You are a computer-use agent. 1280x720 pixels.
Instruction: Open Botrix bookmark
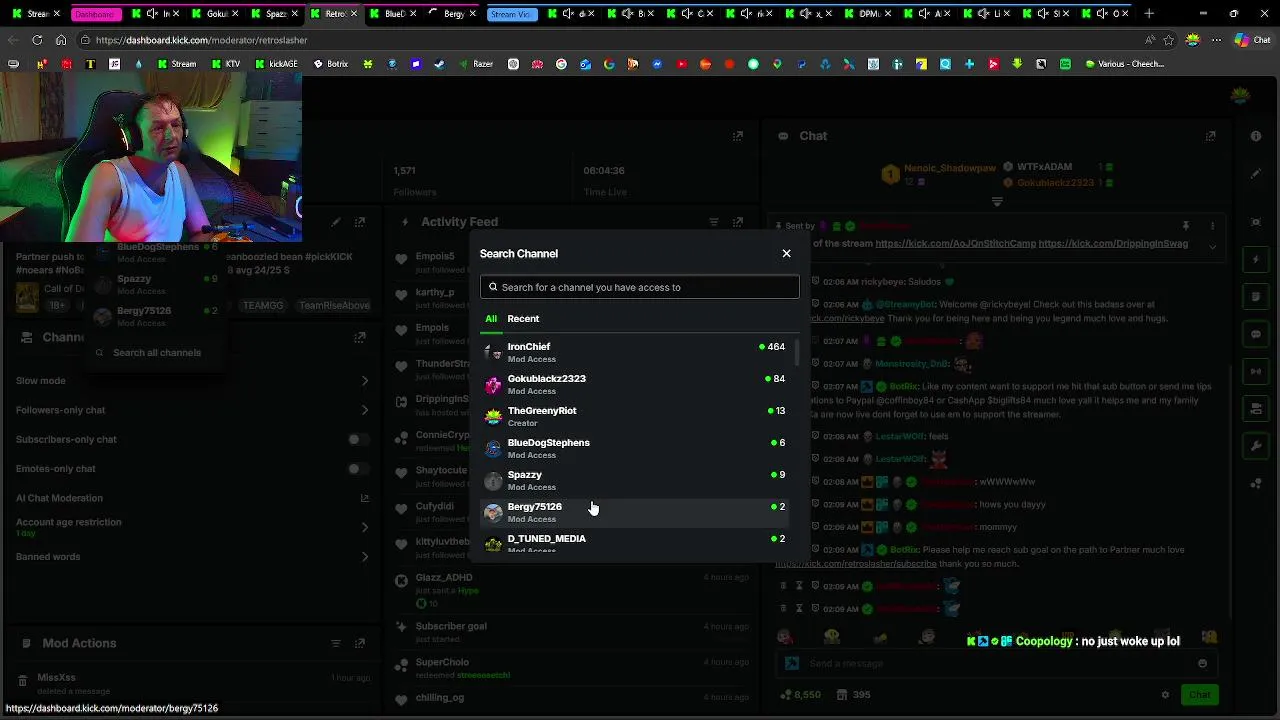pyautogui.click(x=331, y=64)
